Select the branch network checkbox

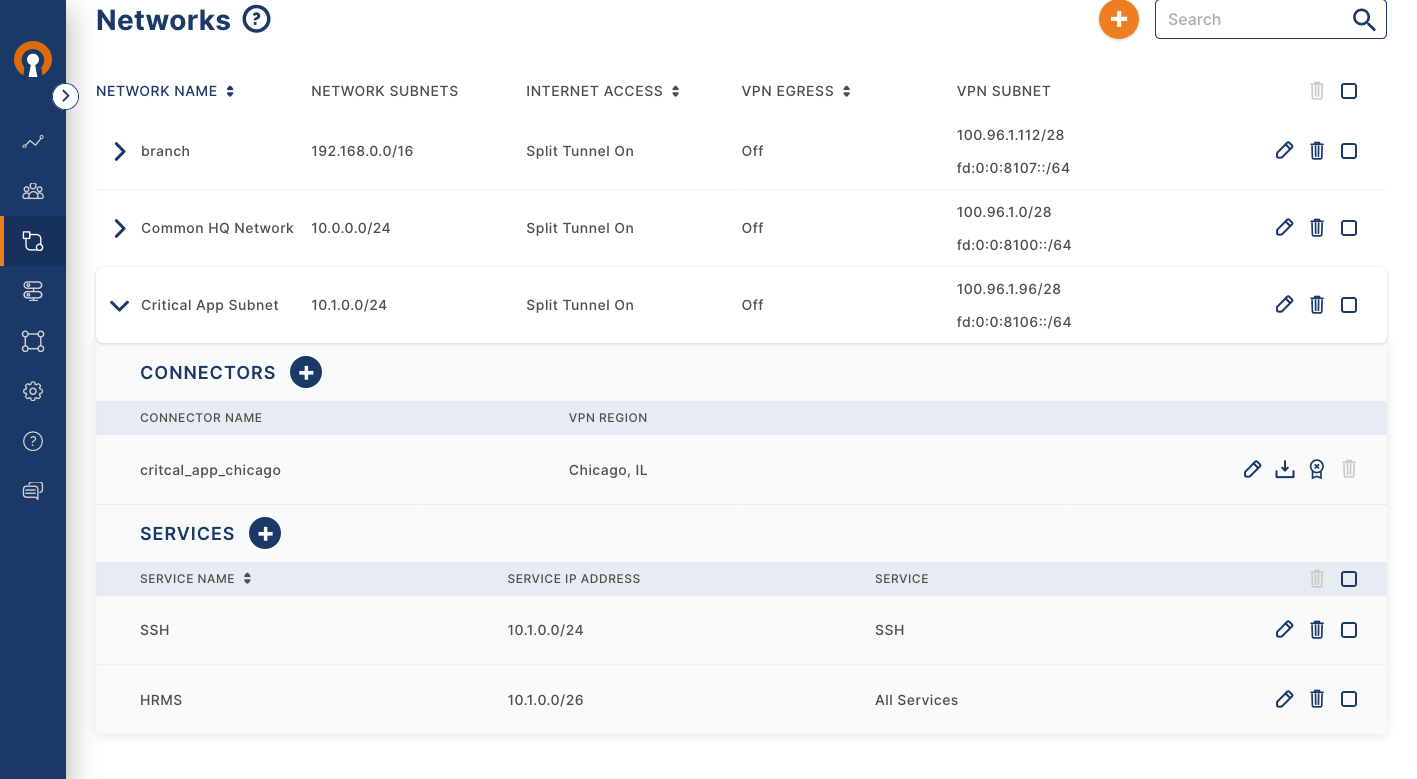click(1349, 151)
